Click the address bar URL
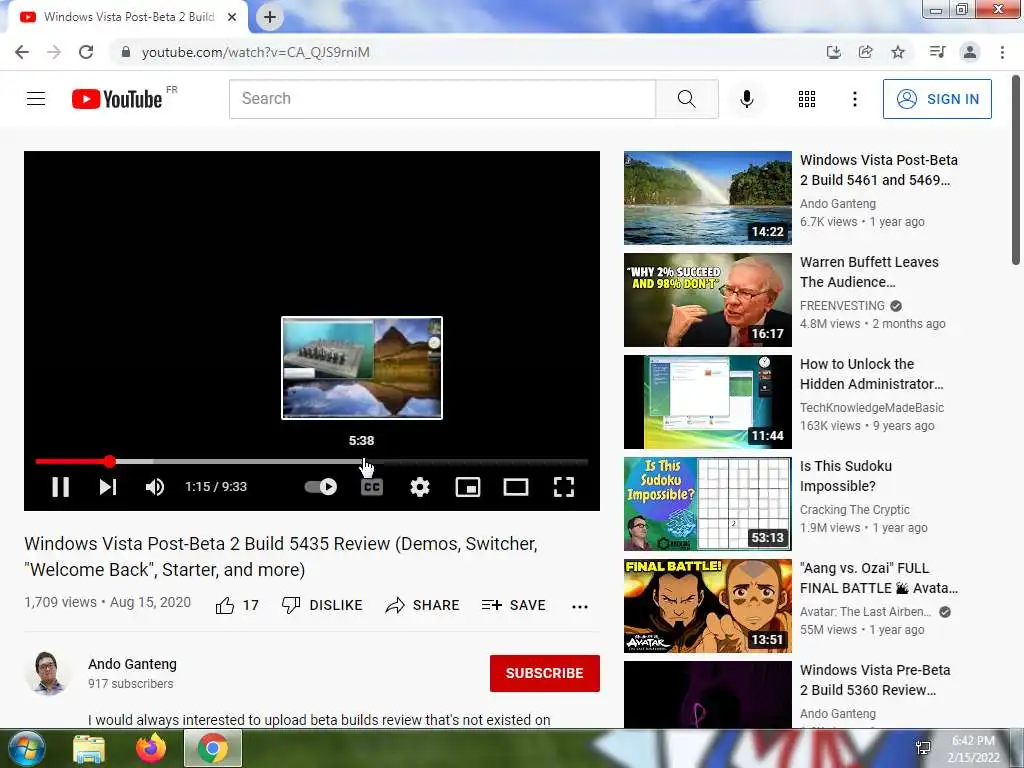 (255, 52)
